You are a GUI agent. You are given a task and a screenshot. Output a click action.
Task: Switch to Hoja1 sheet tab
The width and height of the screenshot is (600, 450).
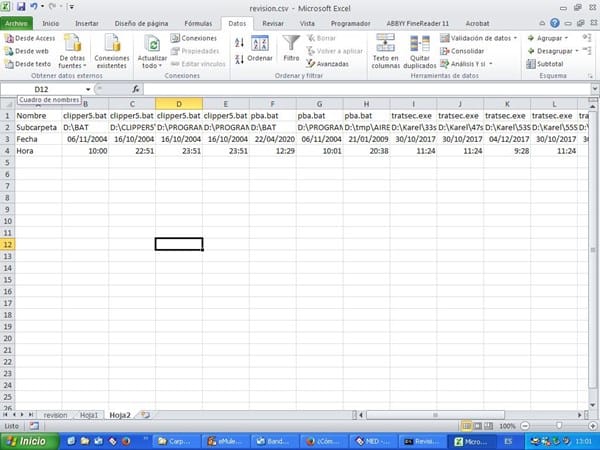point(89,415)
